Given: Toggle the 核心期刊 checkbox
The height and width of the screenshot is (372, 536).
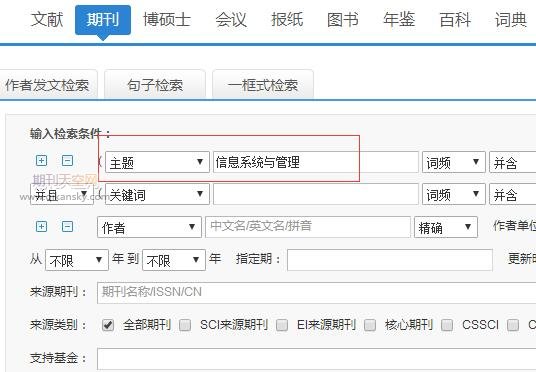Looking at the screenshot, I should pyautogui.click(x=370, y=325).
